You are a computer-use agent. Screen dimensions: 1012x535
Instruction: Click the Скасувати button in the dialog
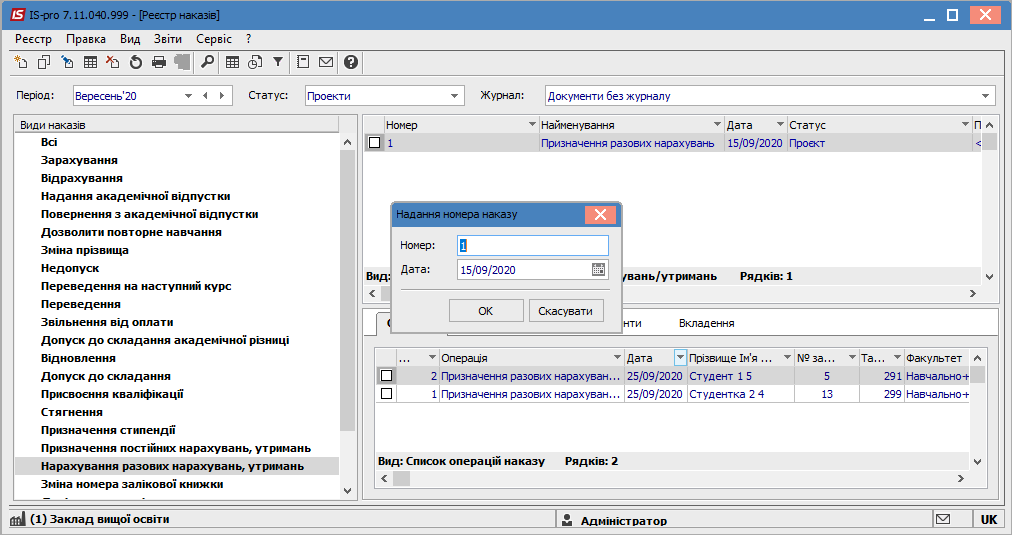pos(565,311)
